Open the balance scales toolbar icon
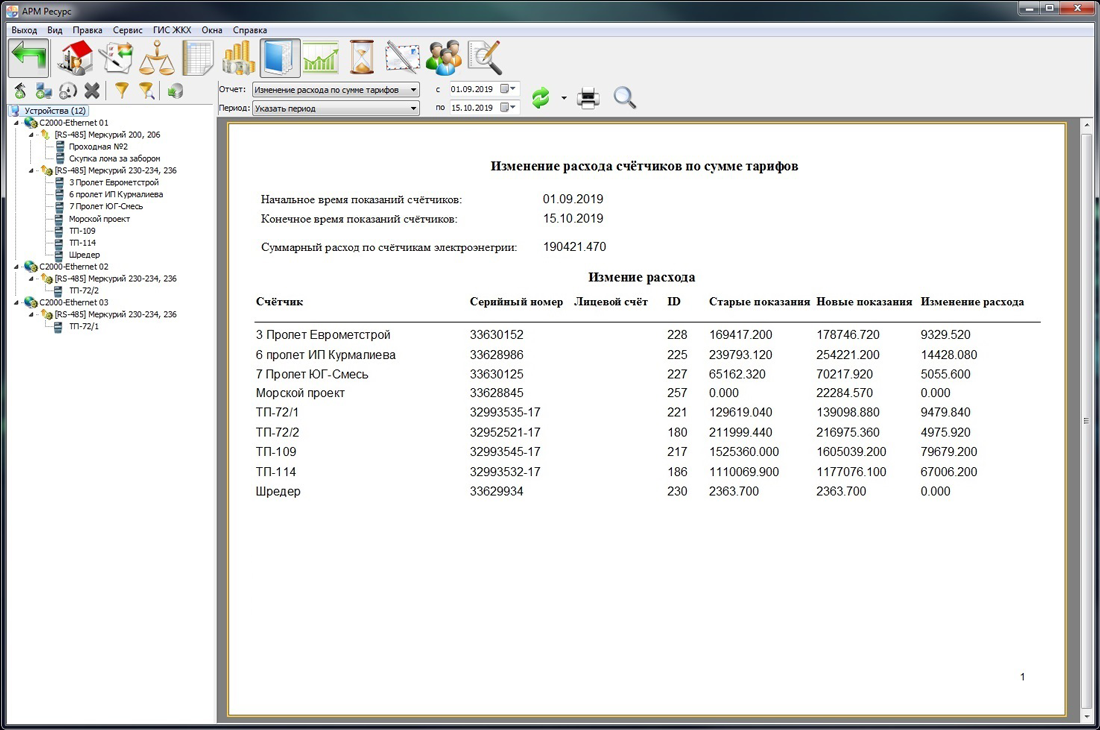This screenshot has width=1100, height=730. 158,59
